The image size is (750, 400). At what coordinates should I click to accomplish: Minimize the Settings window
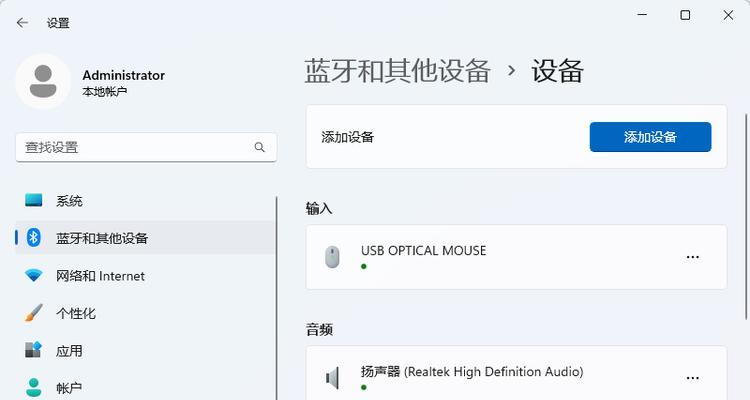click(x=642, y=15)
